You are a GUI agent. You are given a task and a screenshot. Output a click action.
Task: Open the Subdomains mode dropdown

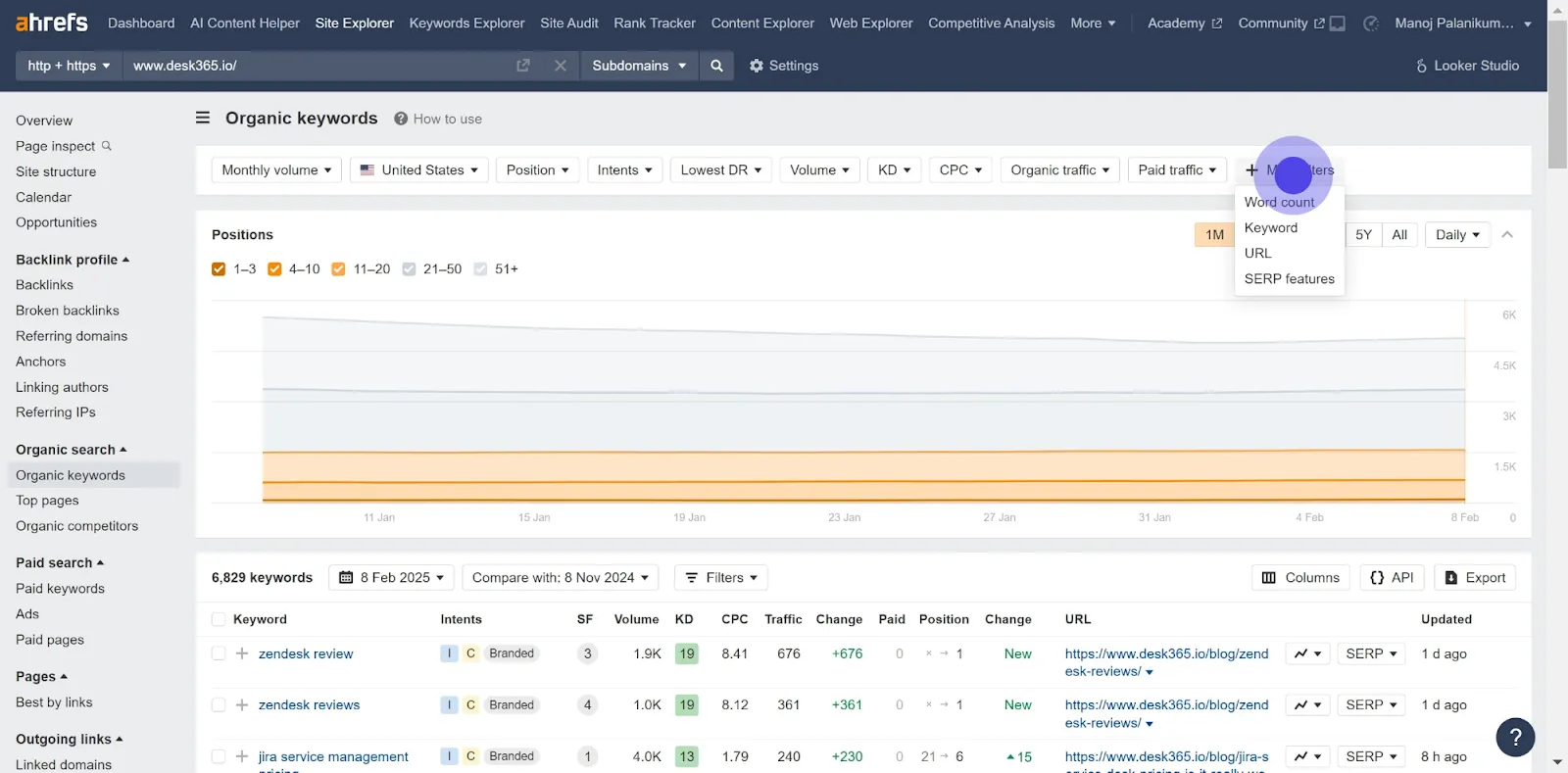pyautogui.click(x=639, y=66)
